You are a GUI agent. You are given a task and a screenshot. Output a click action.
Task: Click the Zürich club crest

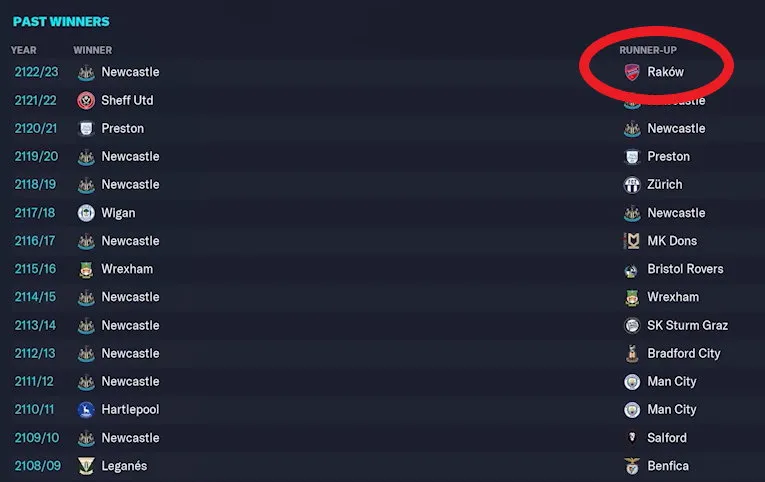point(632,185)
